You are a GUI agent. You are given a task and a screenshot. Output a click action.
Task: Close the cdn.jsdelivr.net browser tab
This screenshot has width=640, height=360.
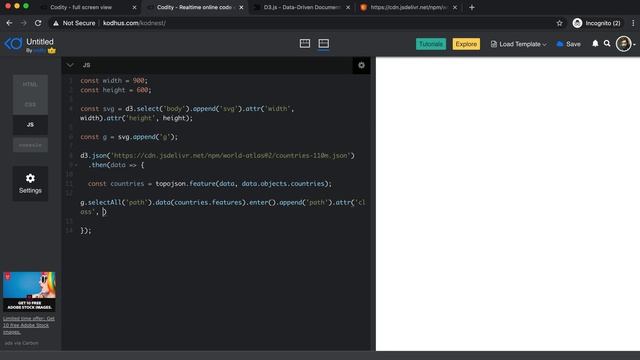click(x=455, y=7)
